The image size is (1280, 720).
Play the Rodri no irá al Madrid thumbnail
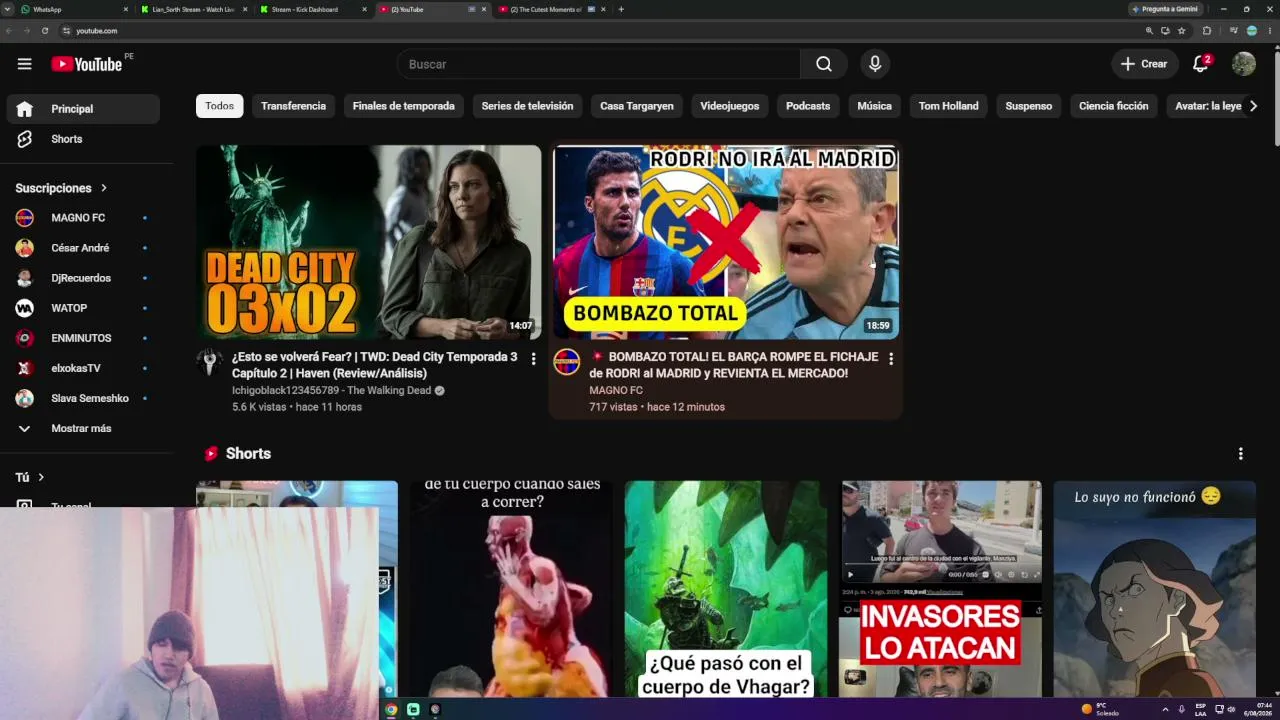tap(726, 242)
